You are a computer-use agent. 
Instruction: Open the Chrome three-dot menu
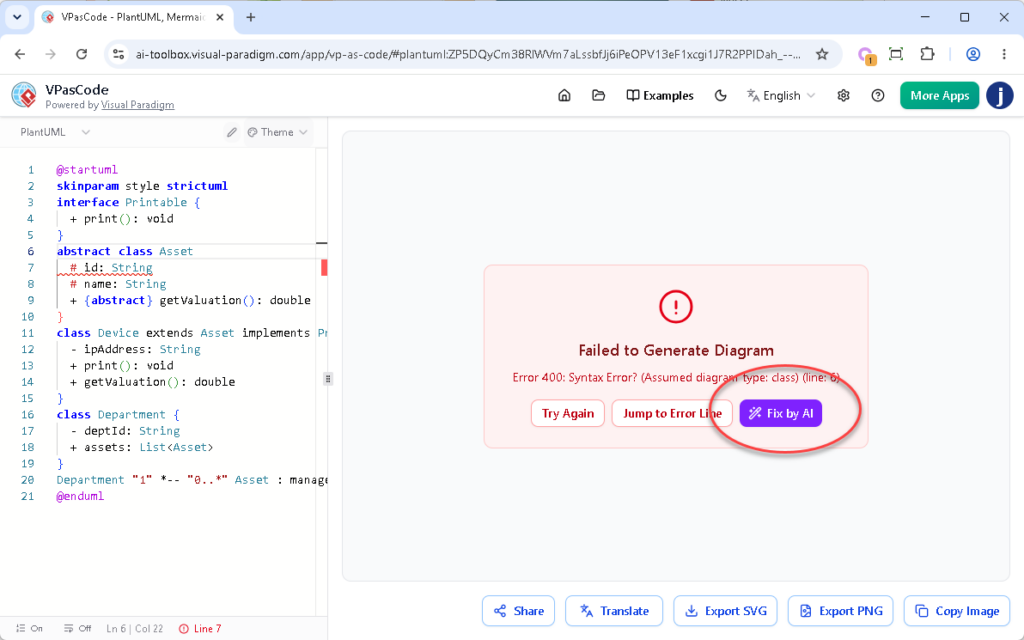click(x=1004, y=54)
